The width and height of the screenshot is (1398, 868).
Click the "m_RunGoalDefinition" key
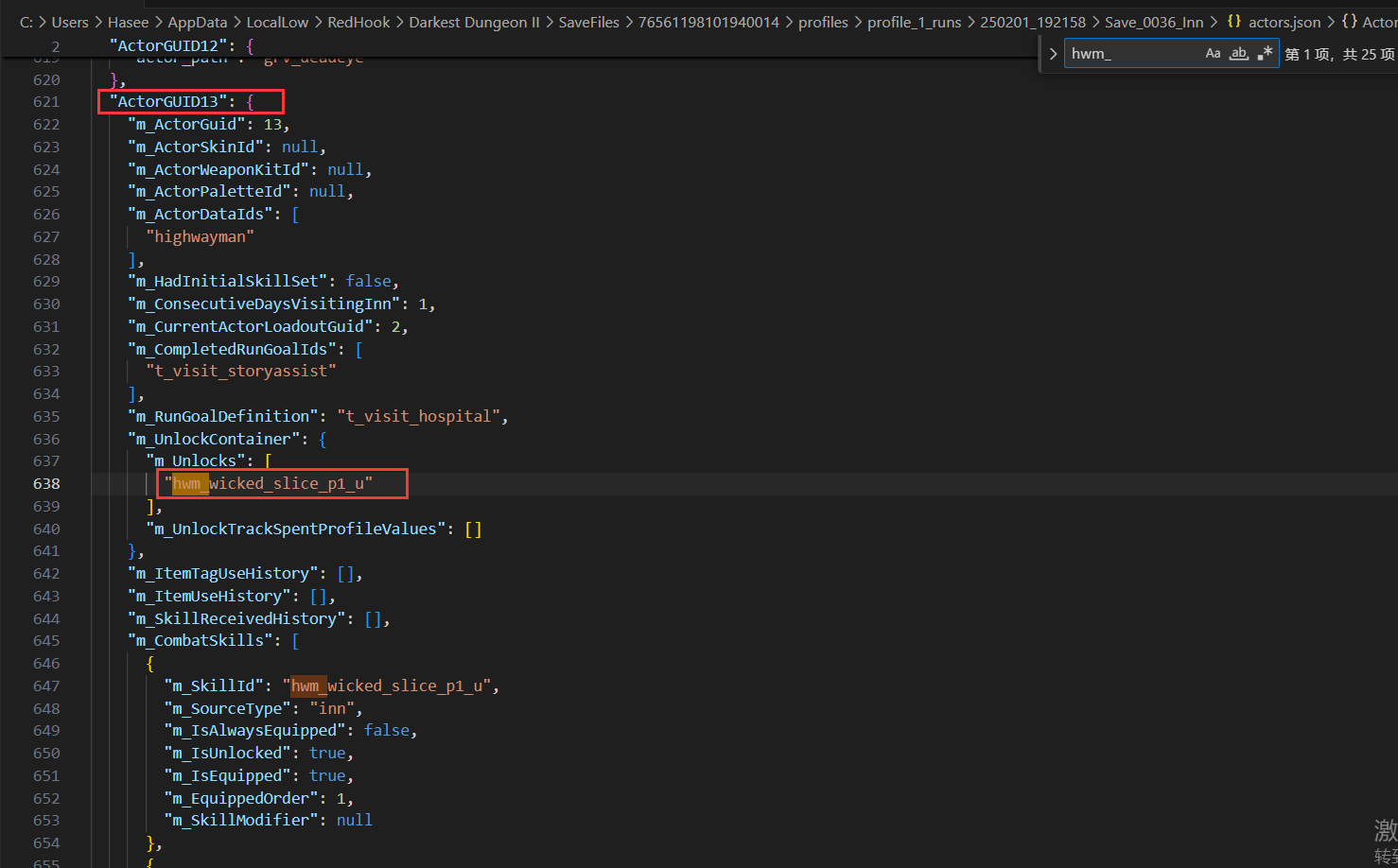[223, 417]
